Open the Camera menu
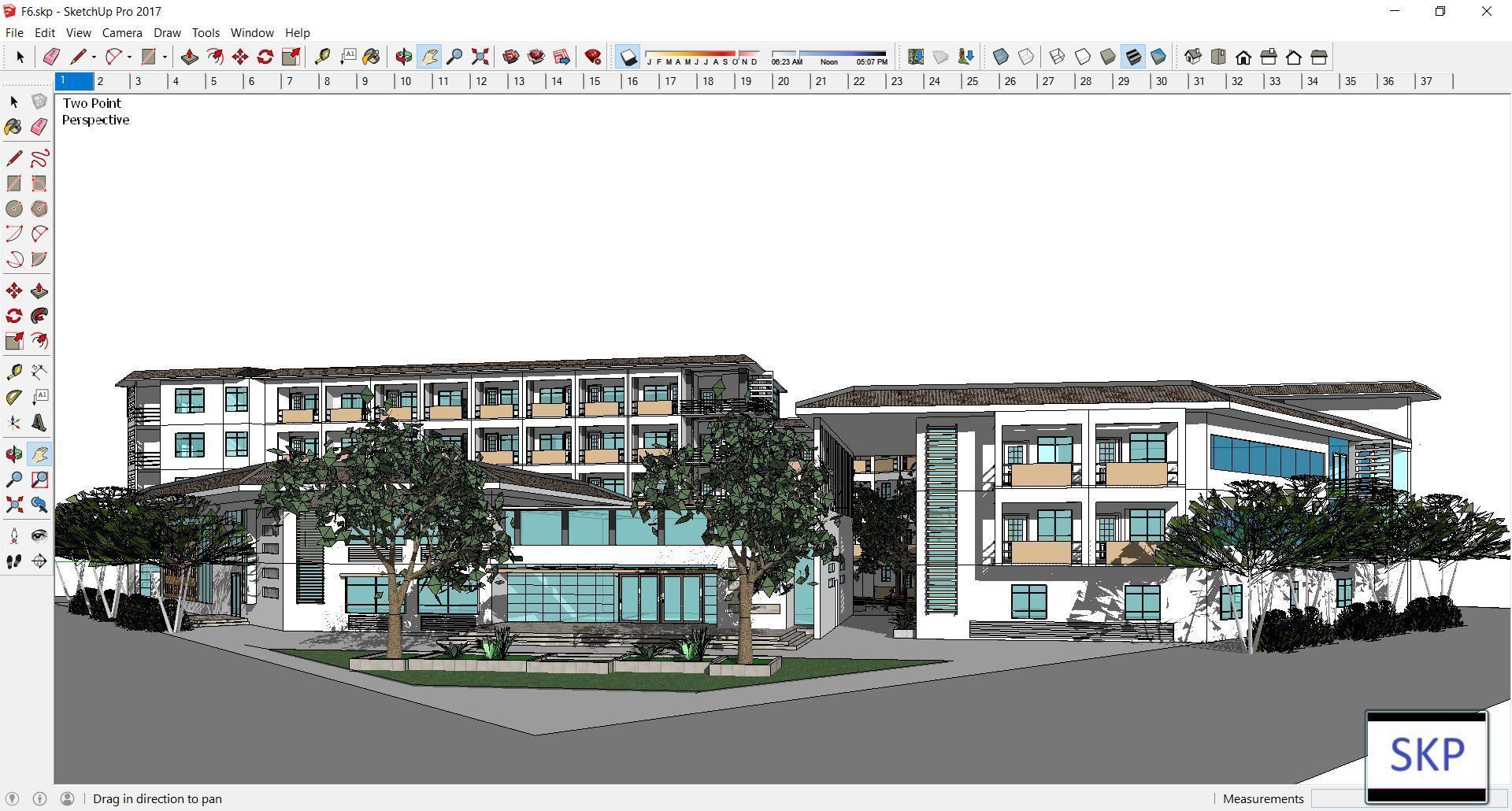This screenshot has height=811, width=1512. click(x=122, y=32)
